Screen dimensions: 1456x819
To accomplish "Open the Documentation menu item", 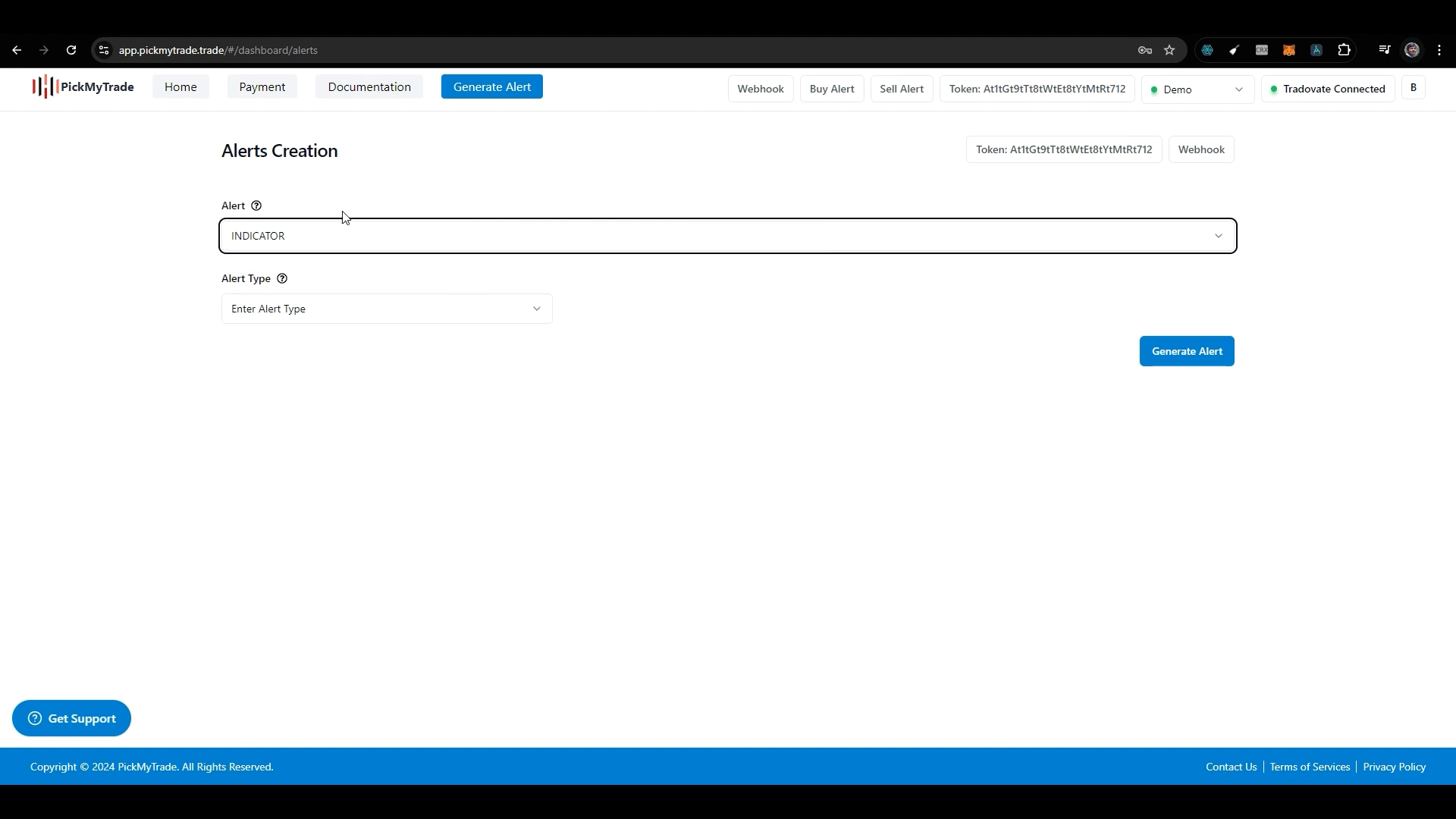I will point(369,87).
